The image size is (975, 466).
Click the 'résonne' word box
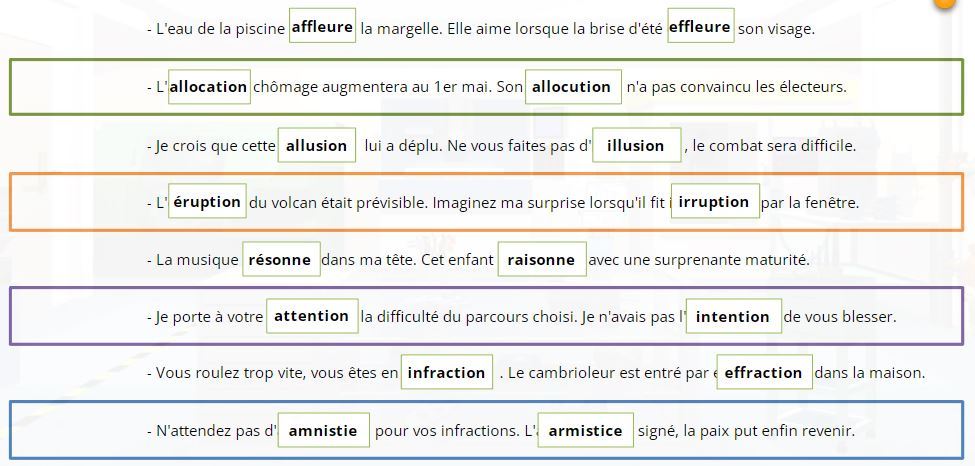pos(281,259)
